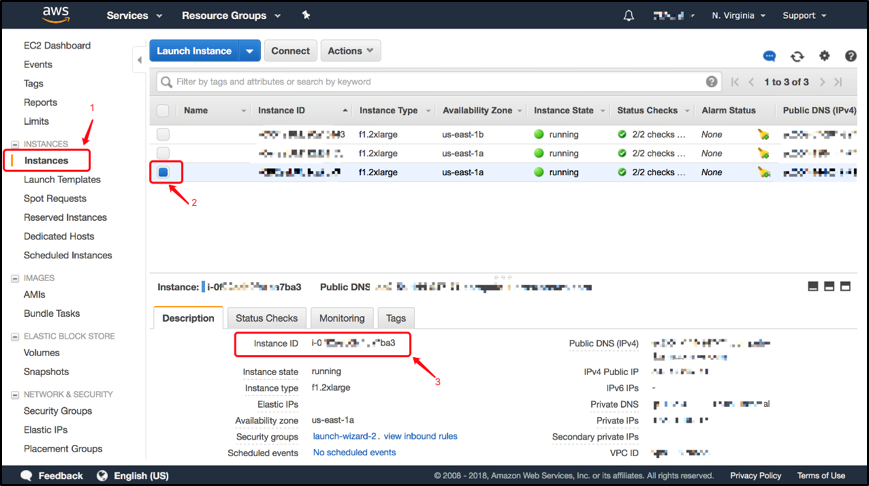The height and width of the screenshot is (486, 869).
Task: Click the search filter help icon
Action: click(712, 81)
